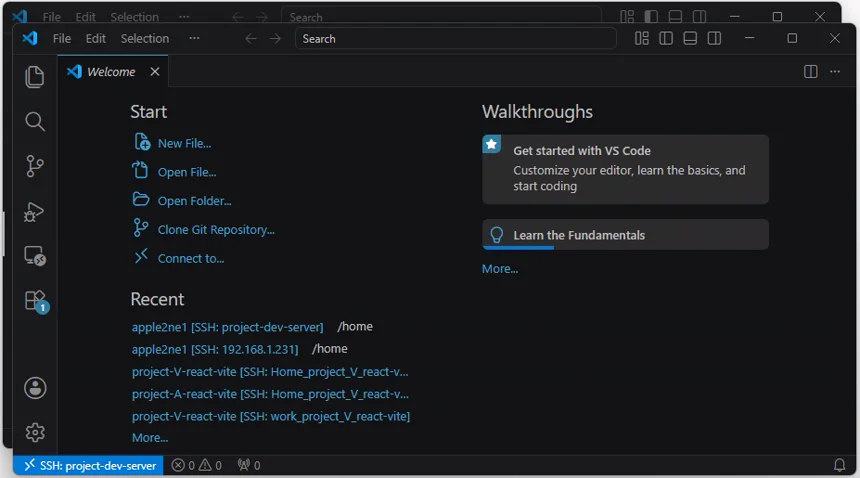Click the lightbulb icon on Learn the Fundamentals

[496, 235]
